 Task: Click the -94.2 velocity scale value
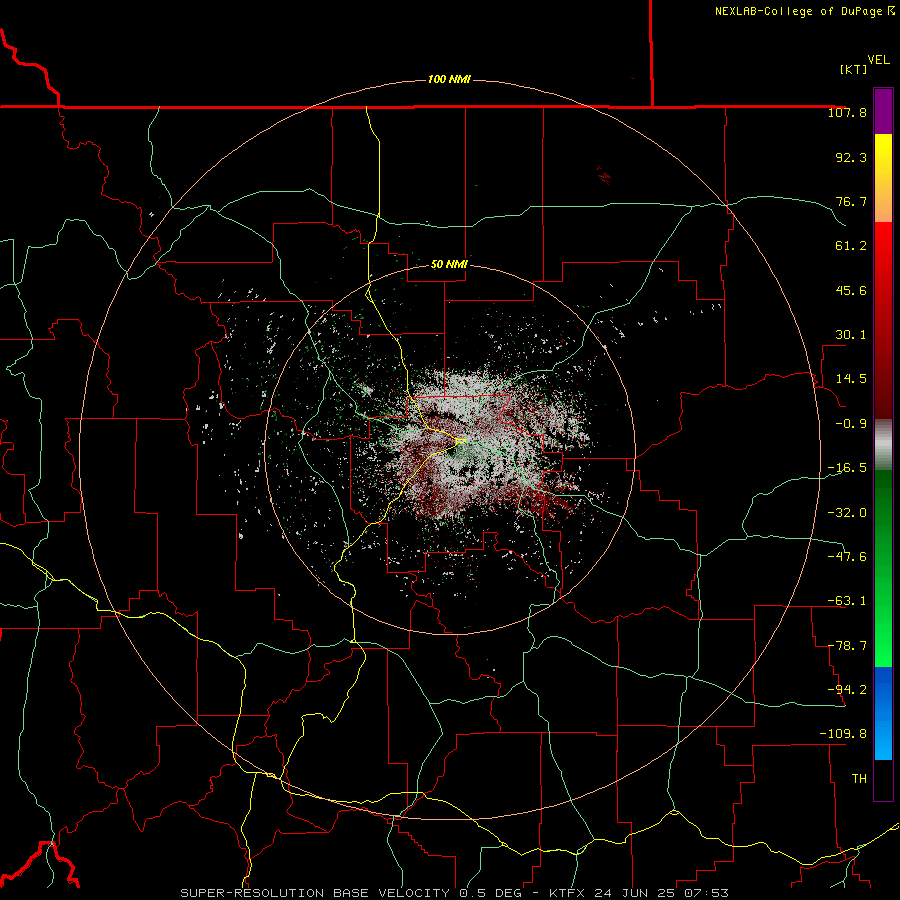pyautogui.click(x=847, y=689)
